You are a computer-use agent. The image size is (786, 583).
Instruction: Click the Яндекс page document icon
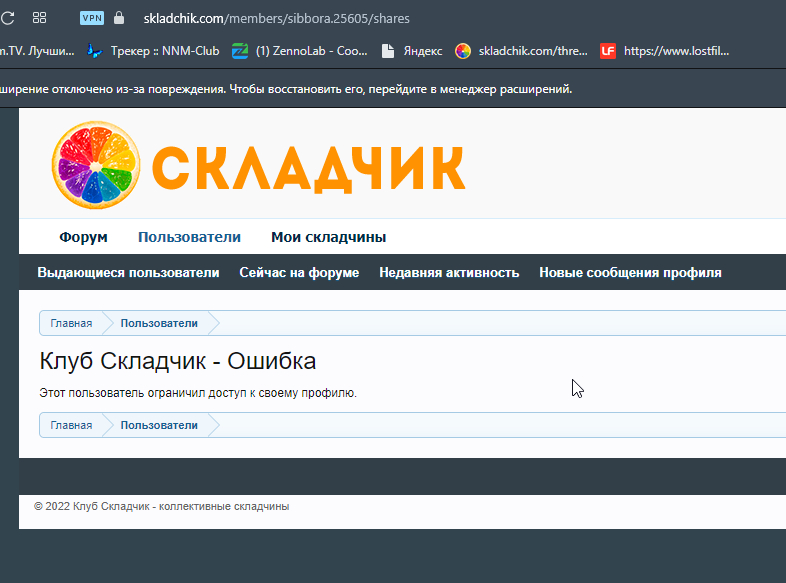pyautogui.click(x=387, y=51)
